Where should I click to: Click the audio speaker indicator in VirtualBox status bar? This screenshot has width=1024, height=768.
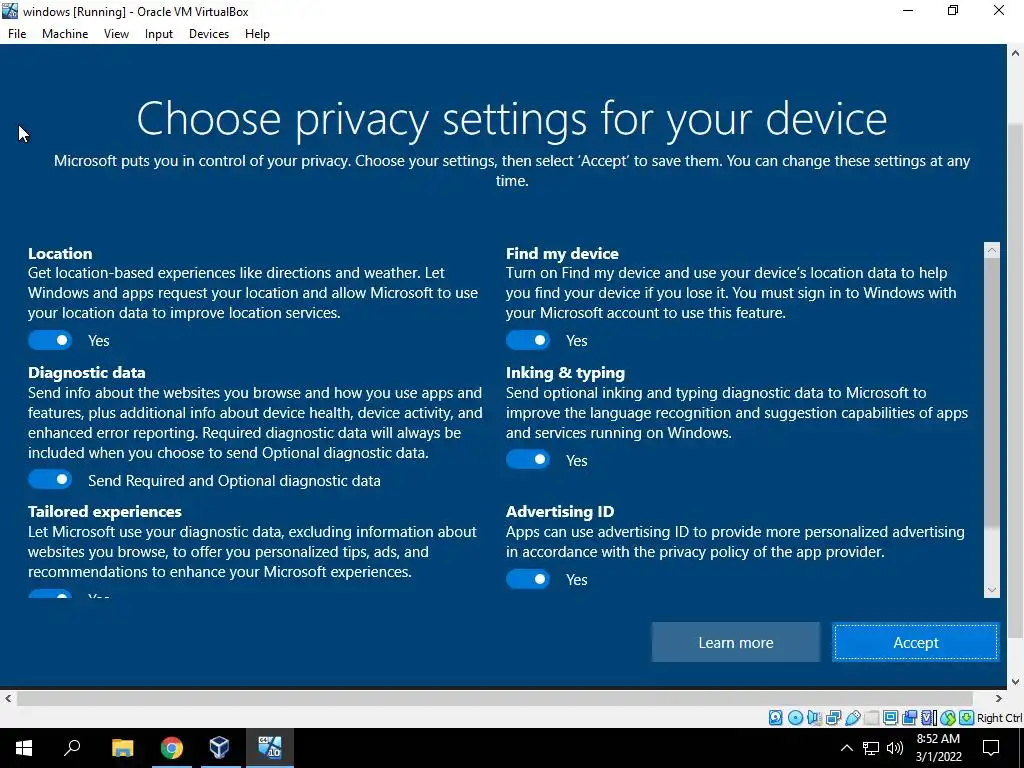(x=814, y=718)
